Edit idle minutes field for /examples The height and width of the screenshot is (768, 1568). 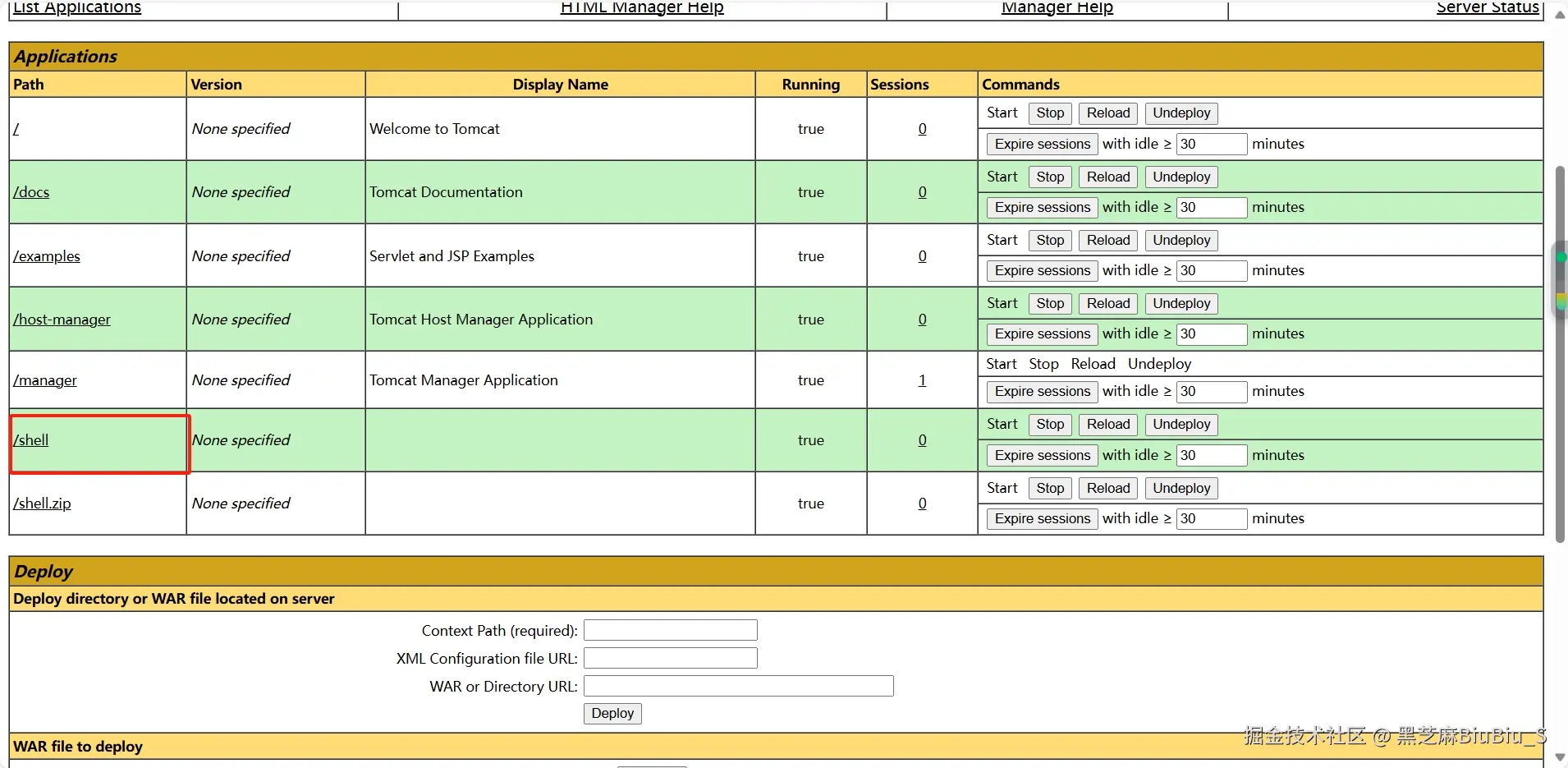coord(1212,271)
